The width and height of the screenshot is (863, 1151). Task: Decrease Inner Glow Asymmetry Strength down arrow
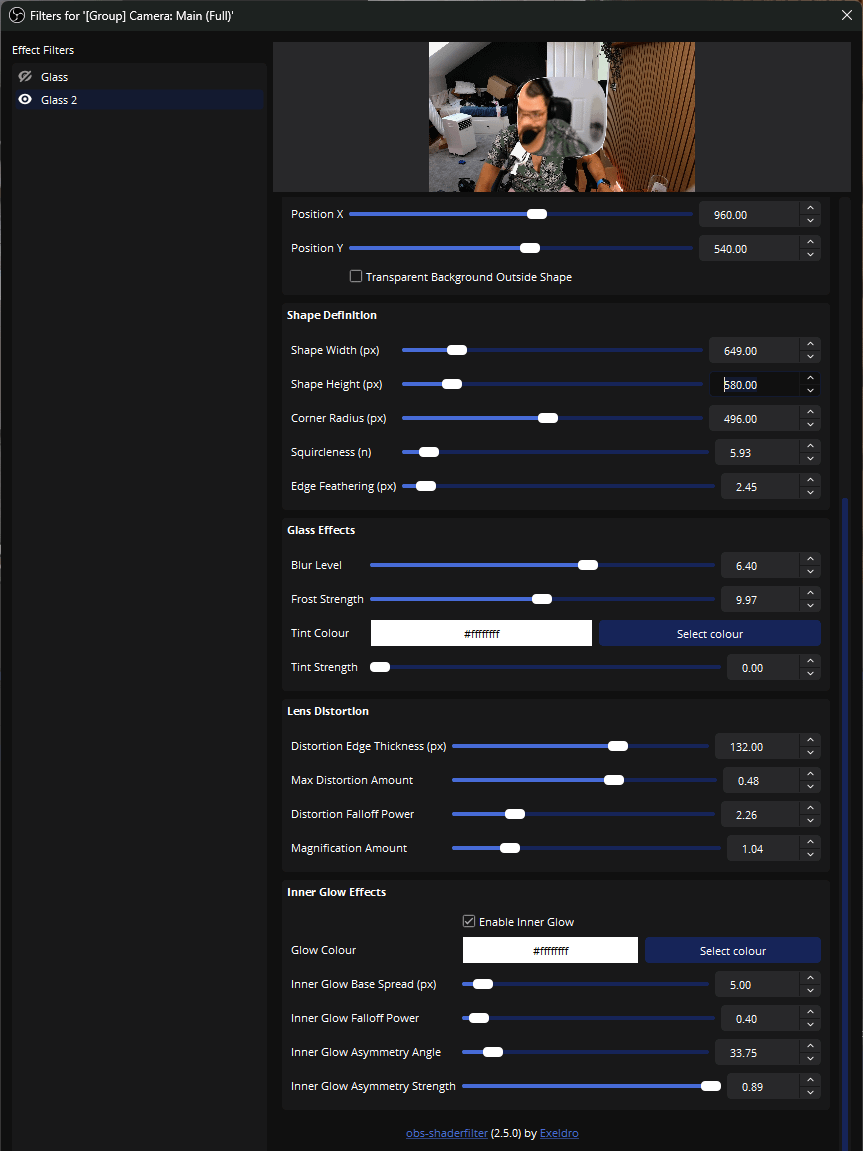810,1092
